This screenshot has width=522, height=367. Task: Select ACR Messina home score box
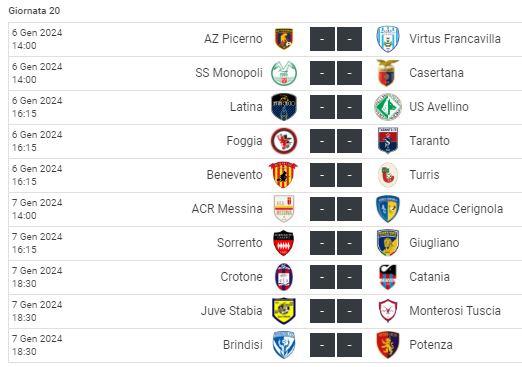coord(322,209)
